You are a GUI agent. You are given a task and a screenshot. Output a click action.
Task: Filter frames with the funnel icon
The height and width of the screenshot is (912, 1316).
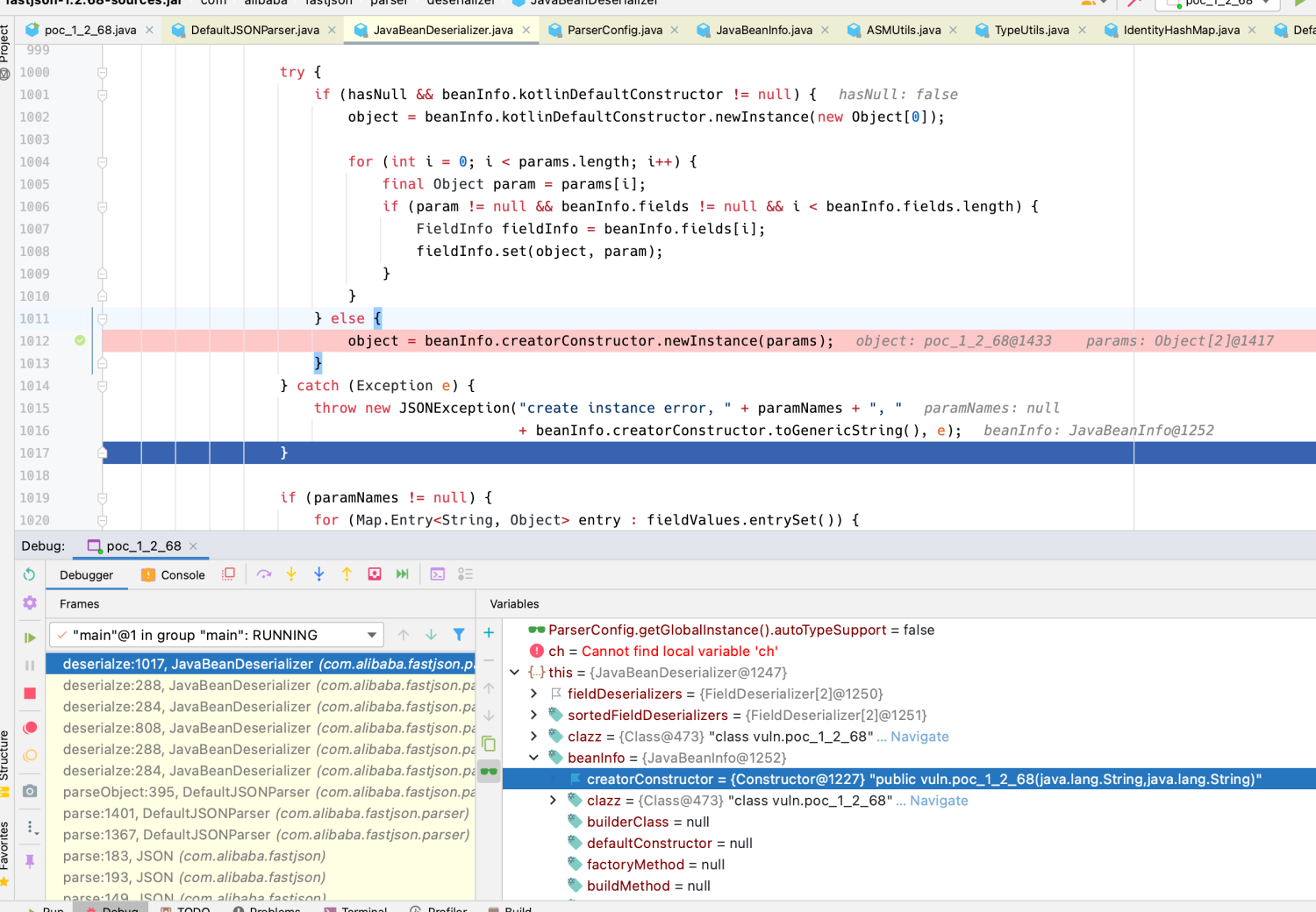point(459,634)
